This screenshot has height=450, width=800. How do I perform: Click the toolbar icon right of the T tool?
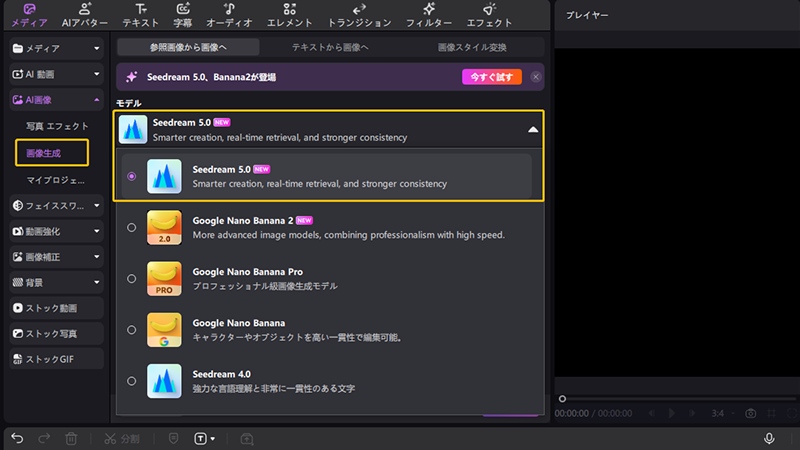click(x=247, y=439)
